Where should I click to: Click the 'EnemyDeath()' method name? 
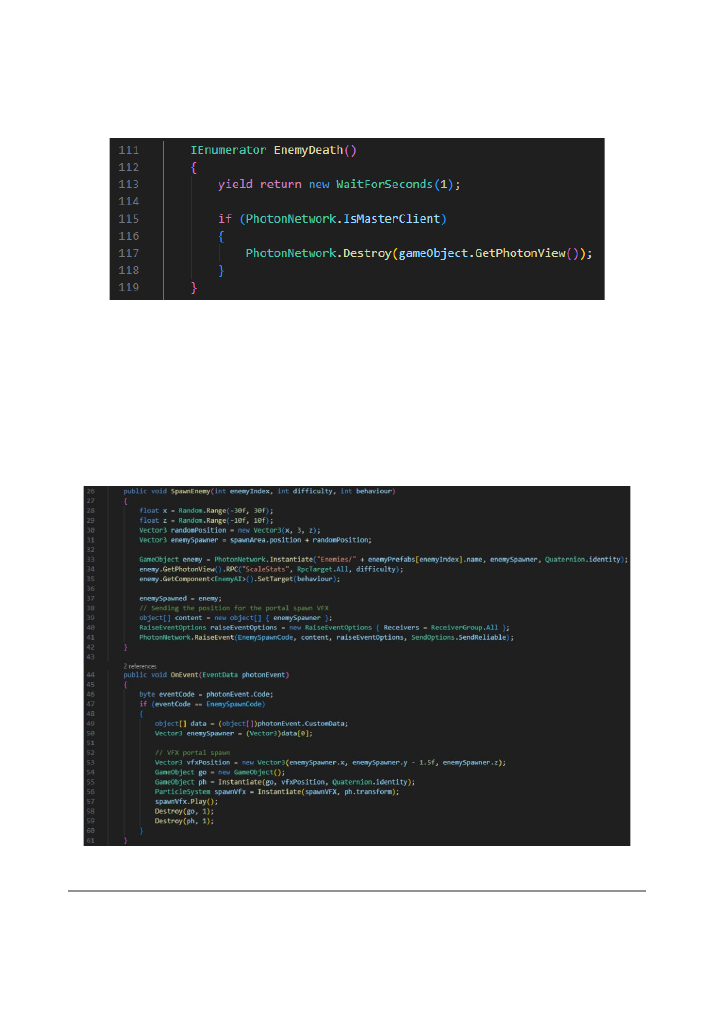coord(315,150)
